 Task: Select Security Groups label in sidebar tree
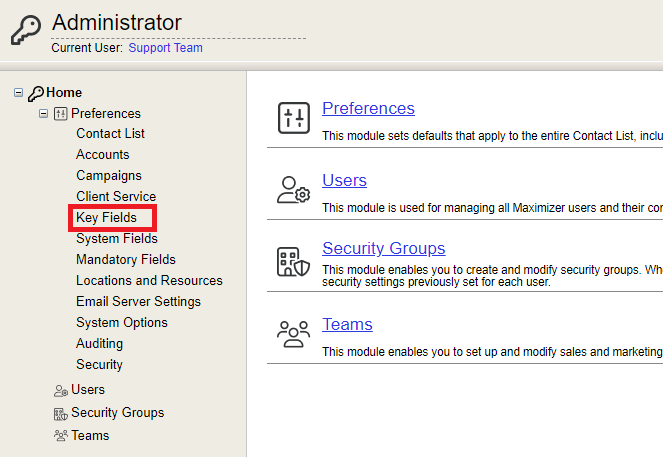point(118,413)
